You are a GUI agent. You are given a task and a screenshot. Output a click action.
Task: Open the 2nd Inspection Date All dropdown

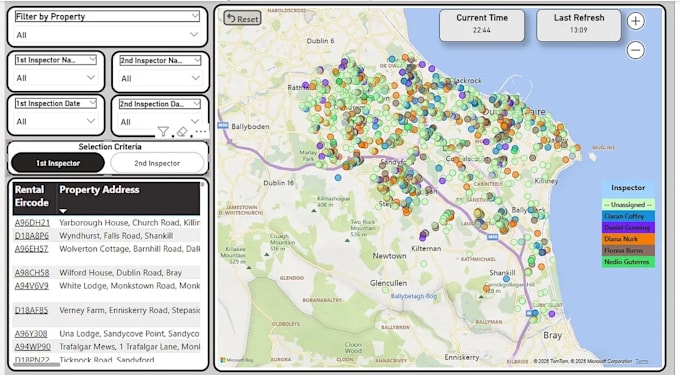[x=160, y=122]
